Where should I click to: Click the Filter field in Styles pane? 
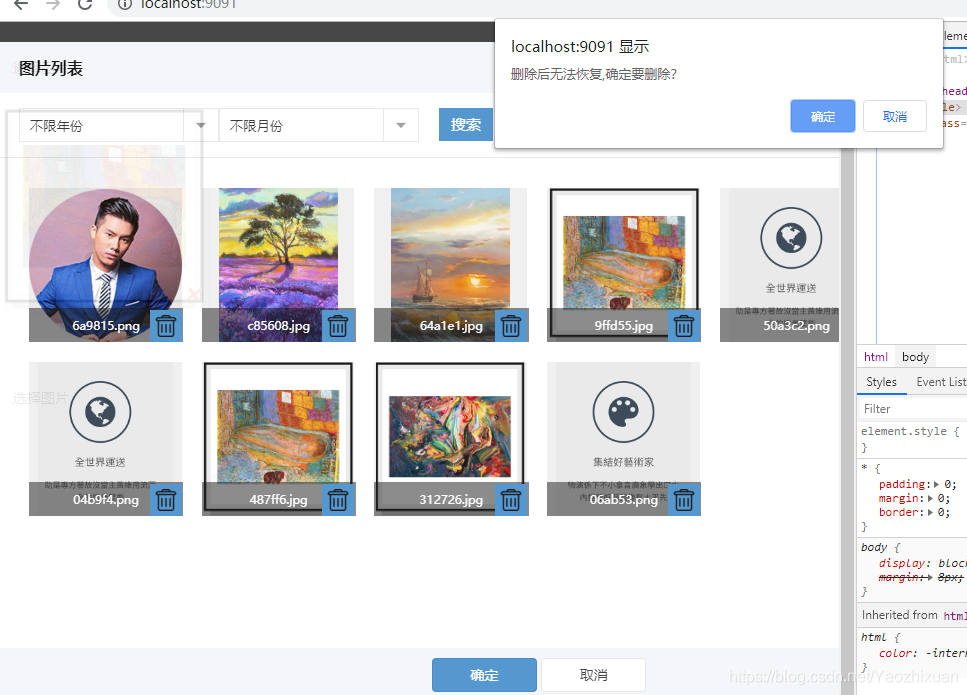(913, 409)
